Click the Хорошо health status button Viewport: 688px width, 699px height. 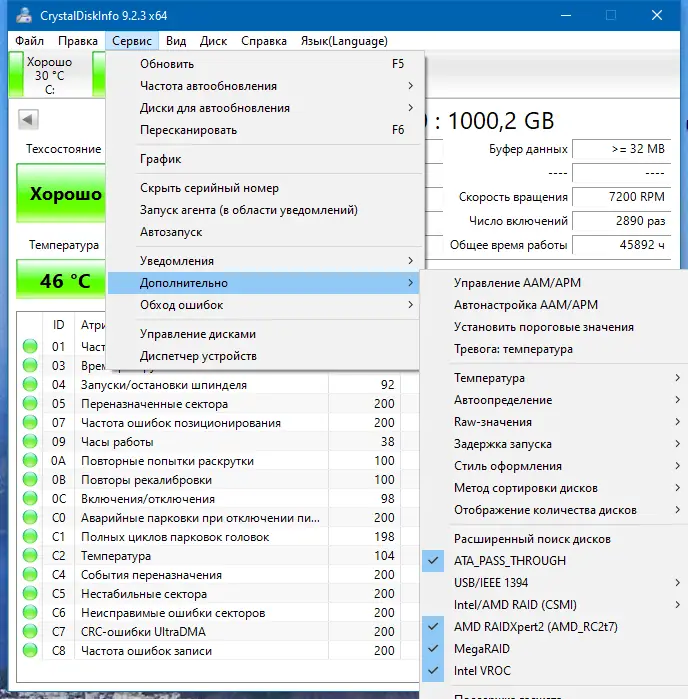coord(62,193)
